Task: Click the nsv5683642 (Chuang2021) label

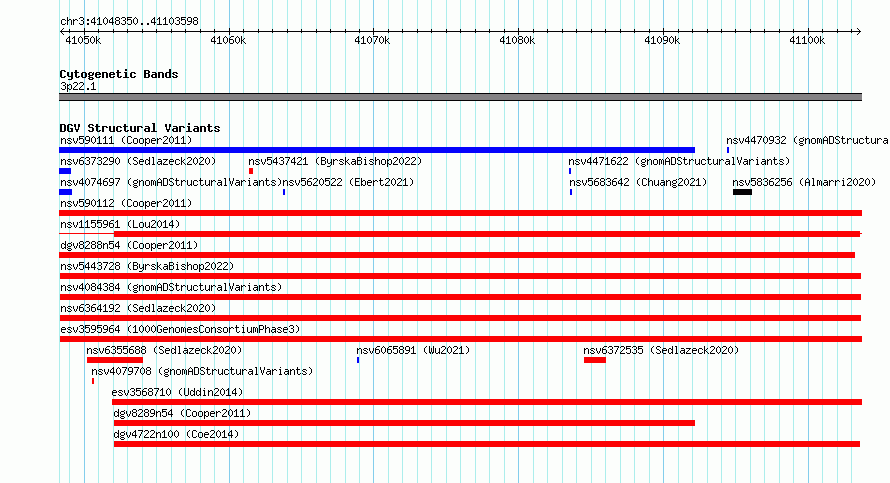Action: click(638, 182)
